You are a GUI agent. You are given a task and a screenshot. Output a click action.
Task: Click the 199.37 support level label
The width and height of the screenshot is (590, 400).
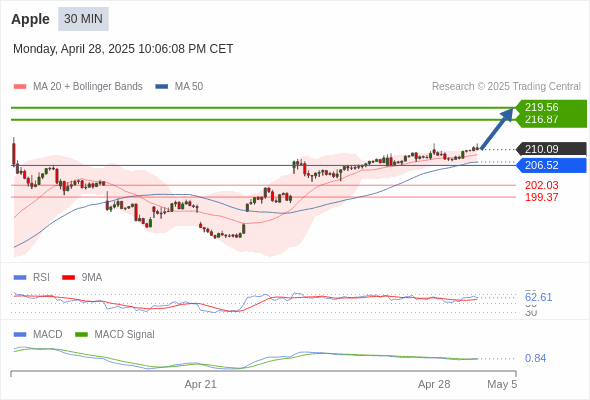click(x=541, y=197)
